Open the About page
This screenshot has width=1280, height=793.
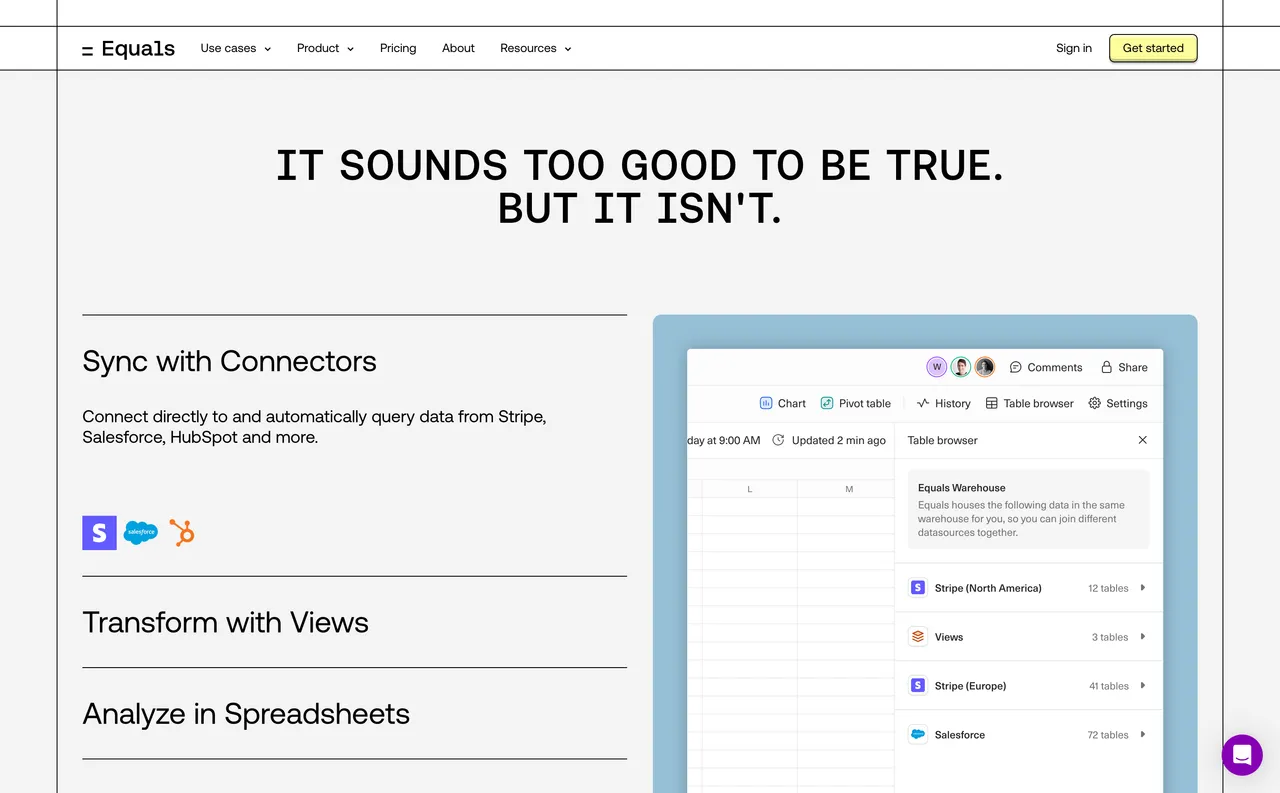click(x=458, y=48)
